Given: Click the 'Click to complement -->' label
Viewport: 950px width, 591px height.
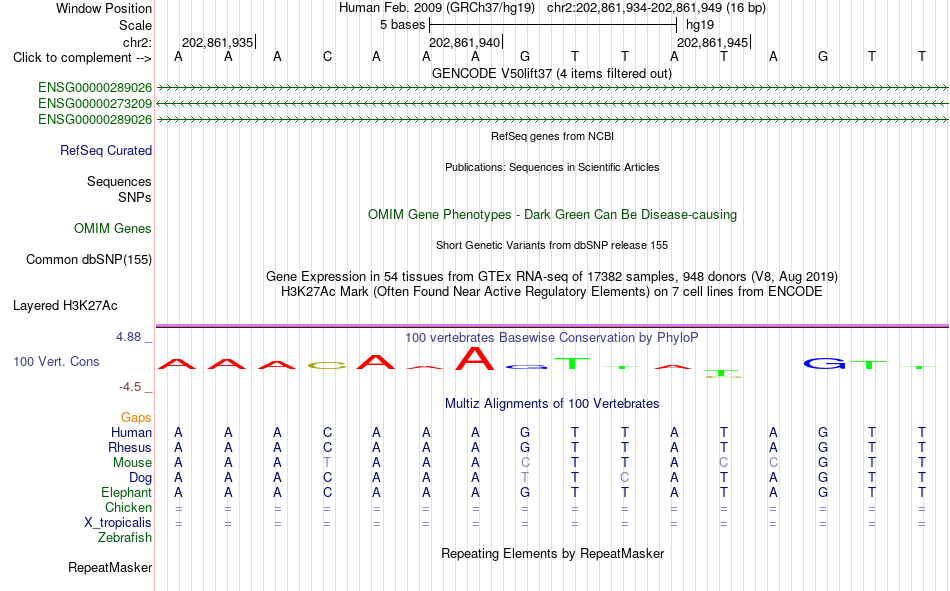Looking at the screenshot, I should tap(82, 58).
